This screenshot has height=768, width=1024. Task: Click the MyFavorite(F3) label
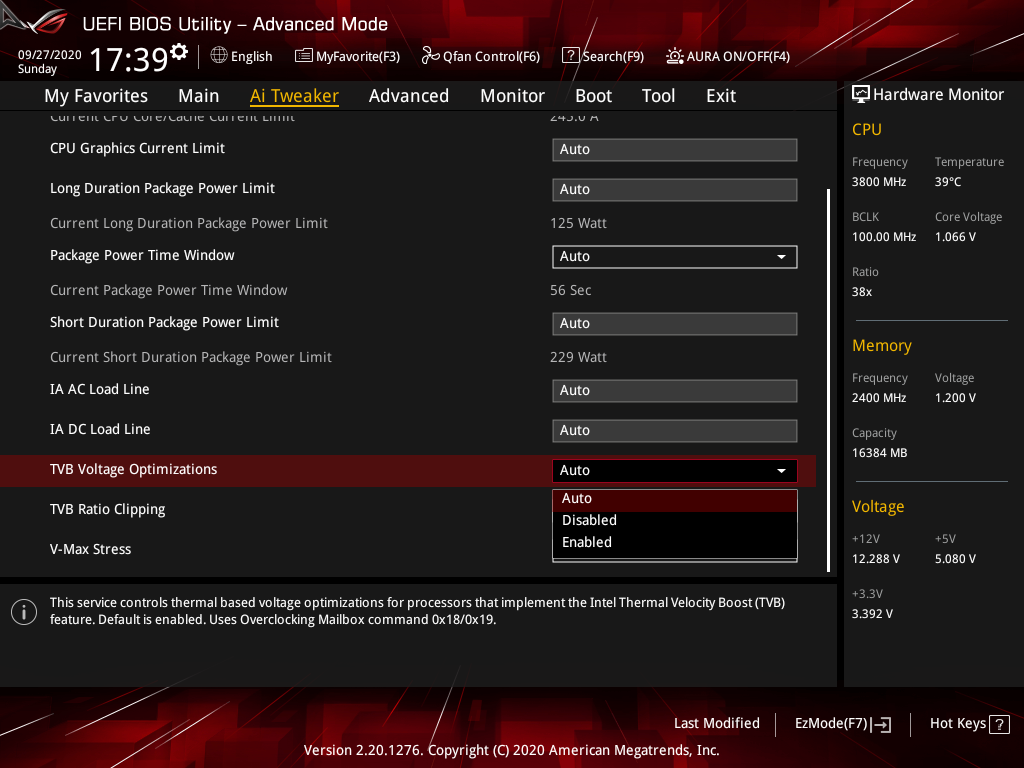click(358, 57)
